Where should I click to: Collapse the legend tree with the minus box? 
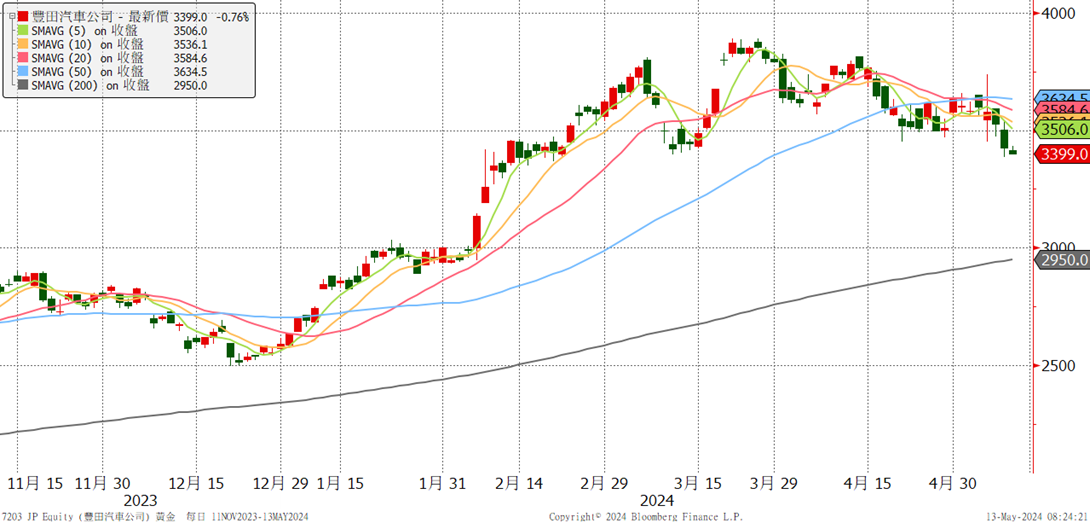[10, 17]
